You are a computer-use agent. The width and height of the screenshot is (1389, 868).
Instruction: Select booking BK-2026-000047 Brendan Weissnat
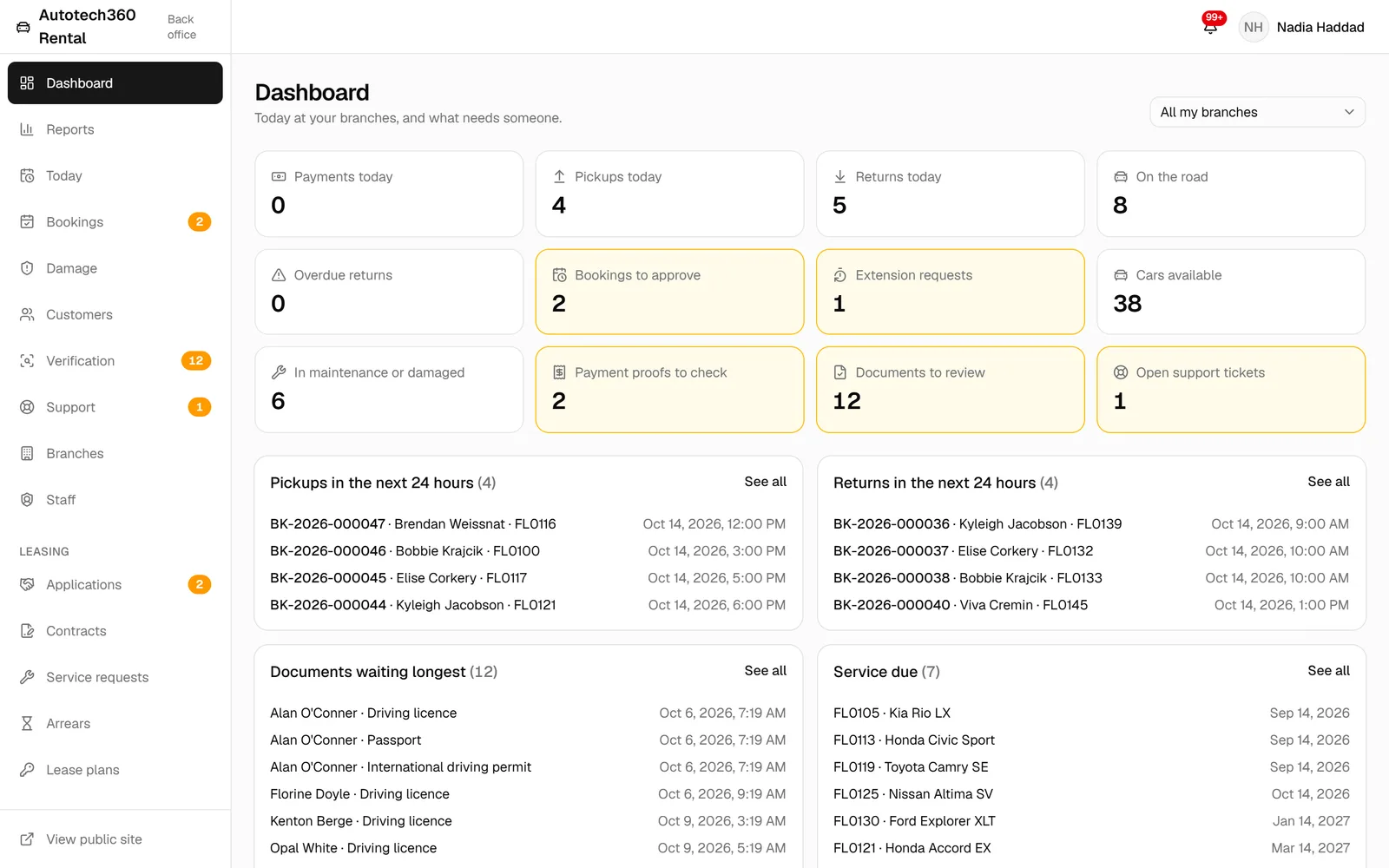(528, 524)
